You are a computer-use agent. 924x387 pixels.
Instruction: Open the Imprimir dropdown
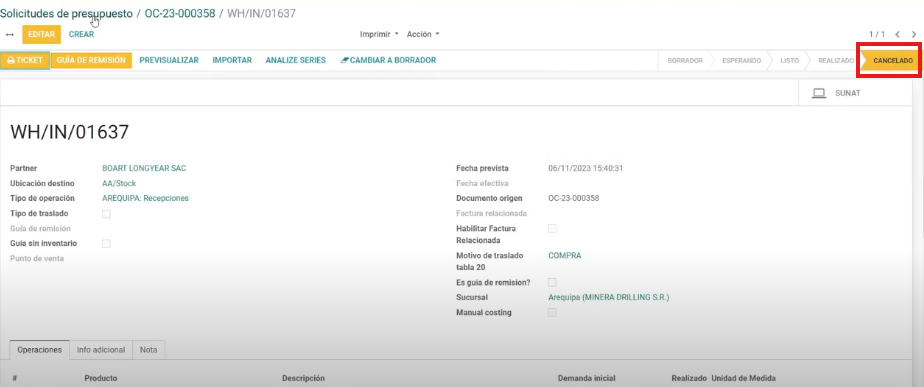(x=380, y=35)
